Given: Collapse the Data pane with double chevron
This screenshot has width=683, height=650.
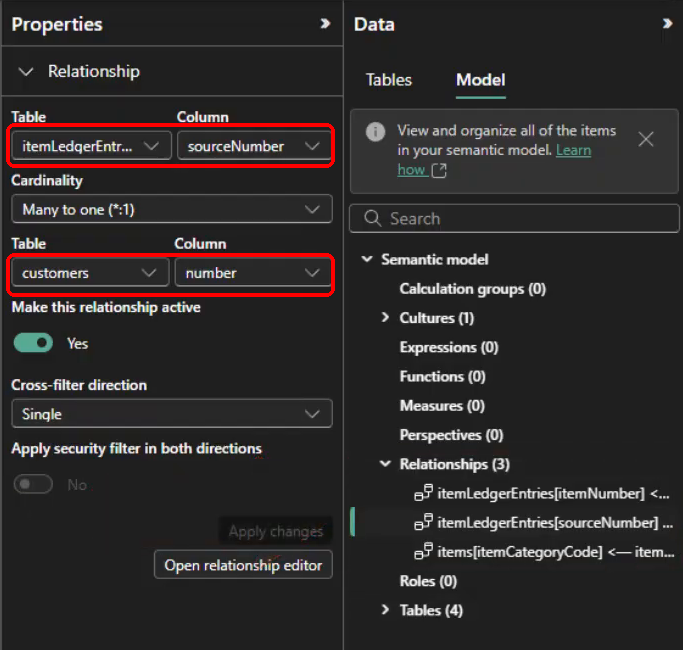Looking at the screenshot, I should point(667,24).
